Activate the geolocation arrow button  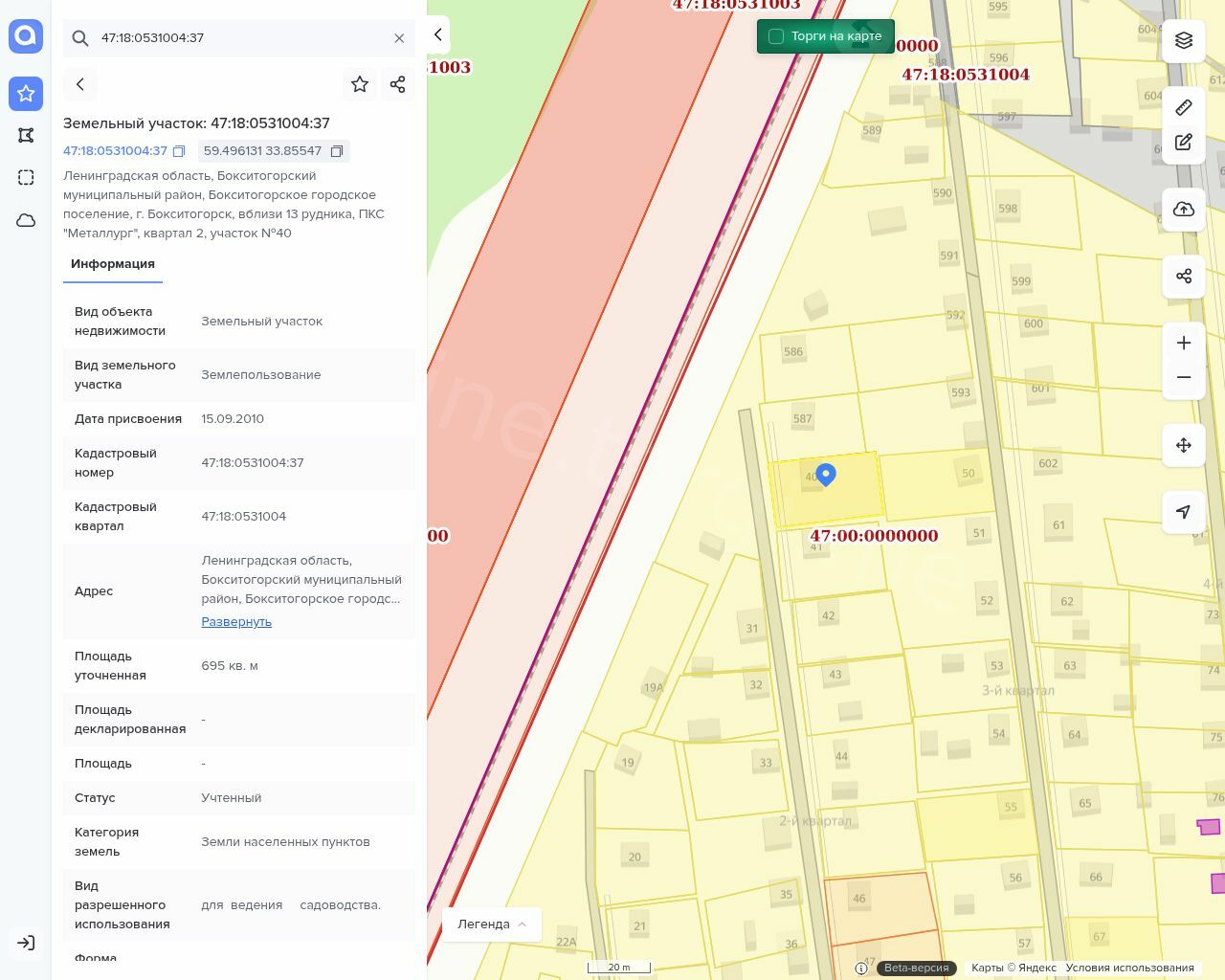coord(1184,512)
